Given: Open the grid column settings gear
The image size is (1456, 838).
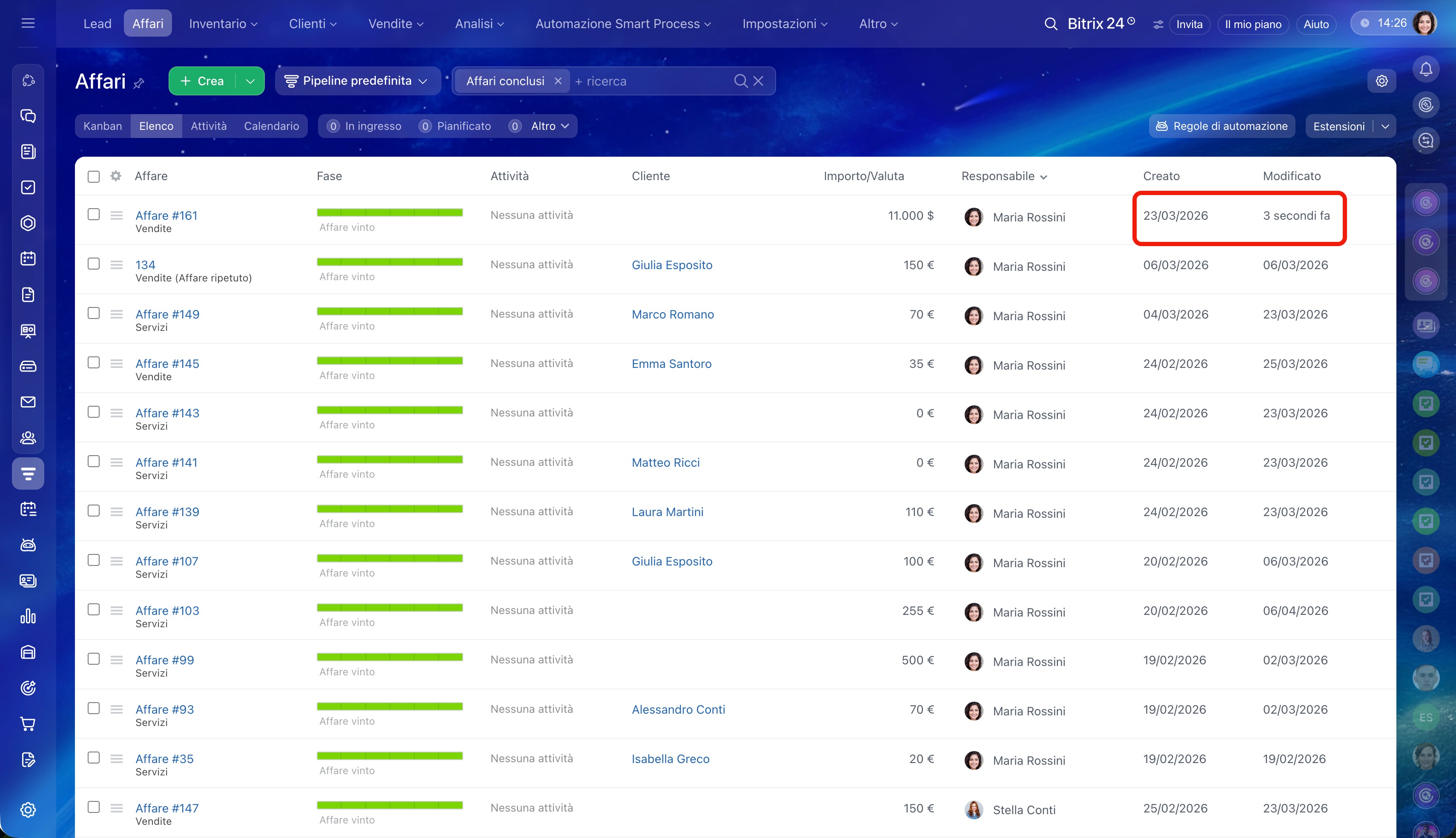Looking at the screenshot, I should pos(116,176).
